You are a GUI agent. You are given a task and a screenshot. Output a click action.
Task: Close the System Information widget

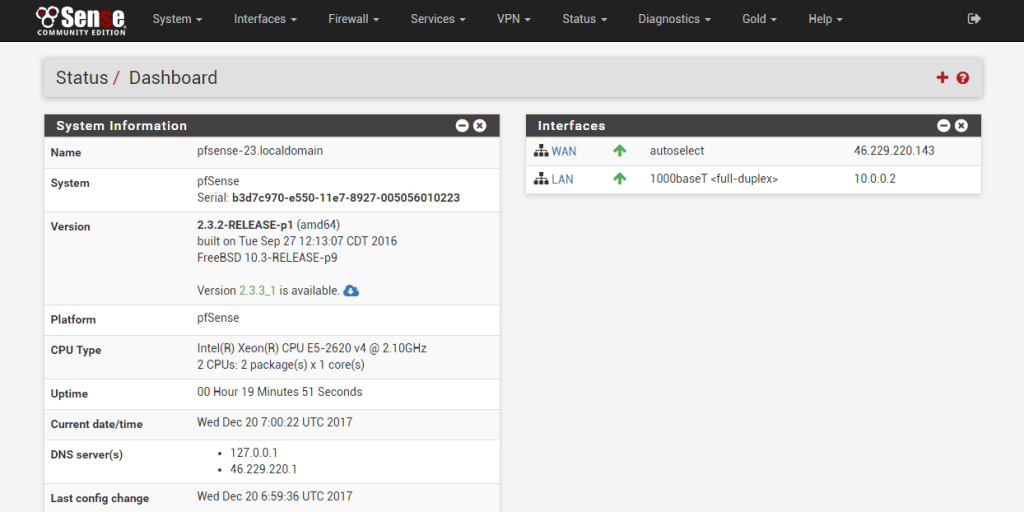tap(479, 125)
